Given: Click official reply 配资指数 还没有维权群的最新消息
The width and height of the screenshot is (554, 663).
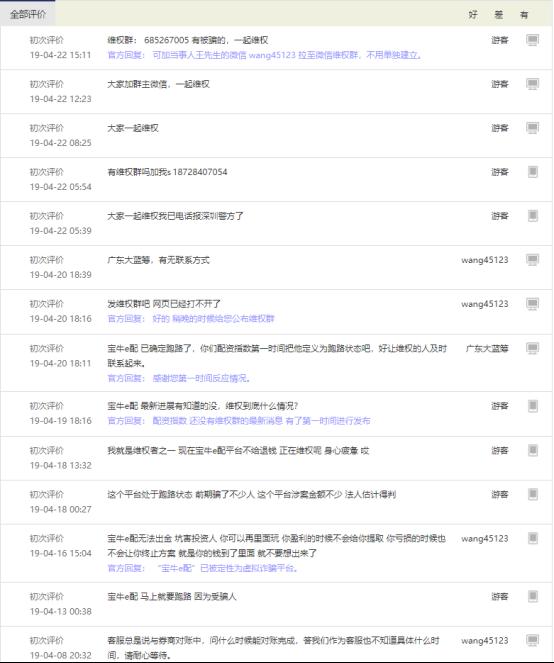Looking at the screenshot, I should click(239, 421).
